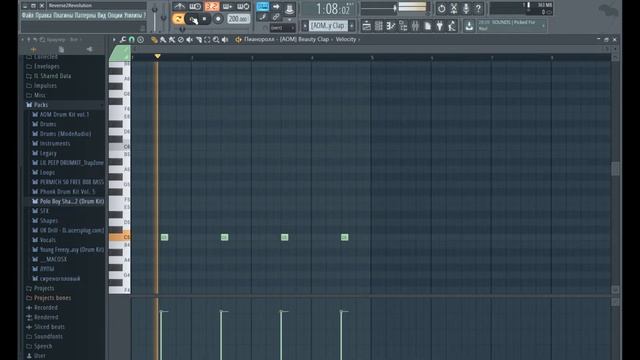Add new pattern plus button
640x360 pixels.
point(352,26)
